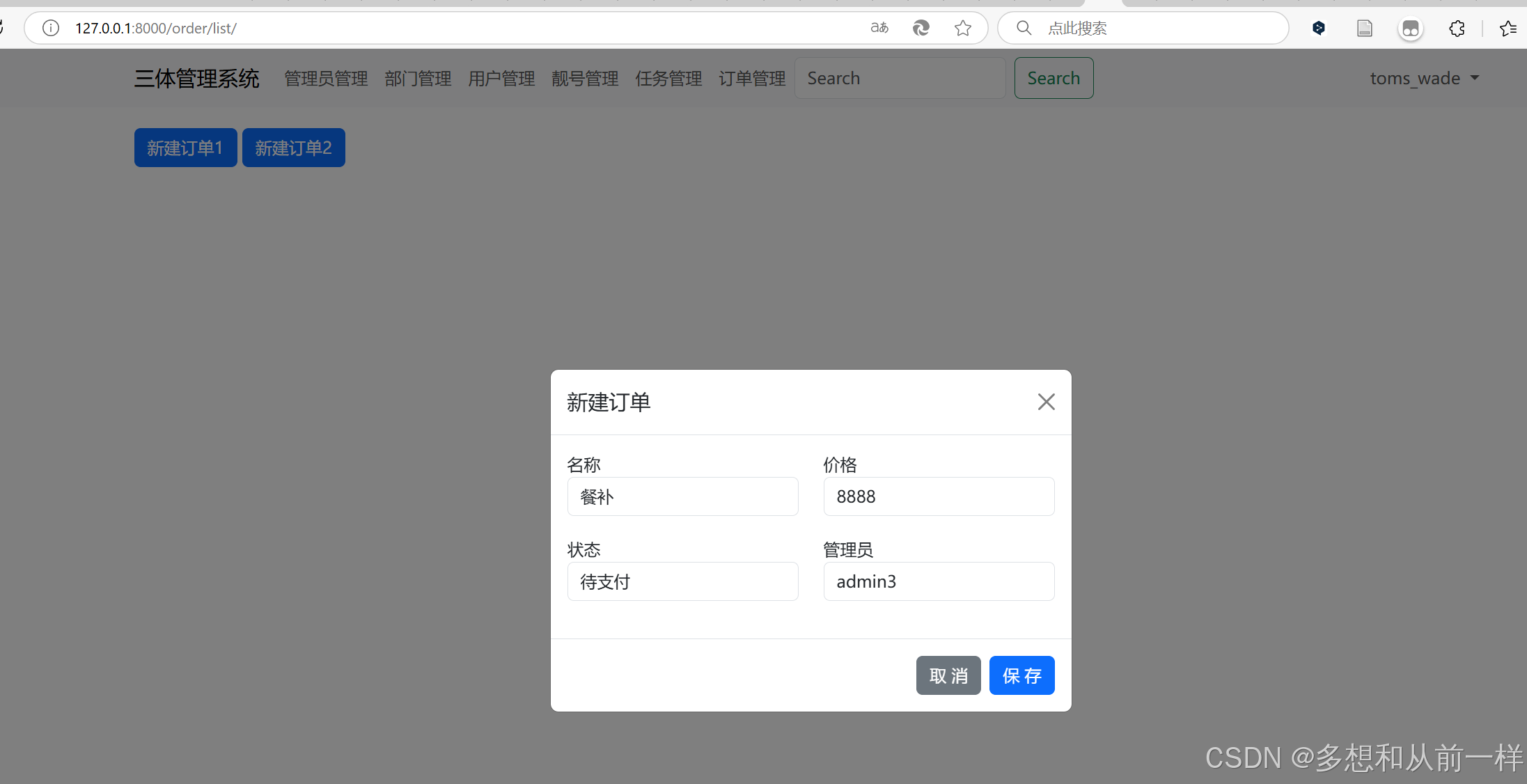
Task: Open the browser extensions puzzle icon
Action: click(x=1457, y=29)
